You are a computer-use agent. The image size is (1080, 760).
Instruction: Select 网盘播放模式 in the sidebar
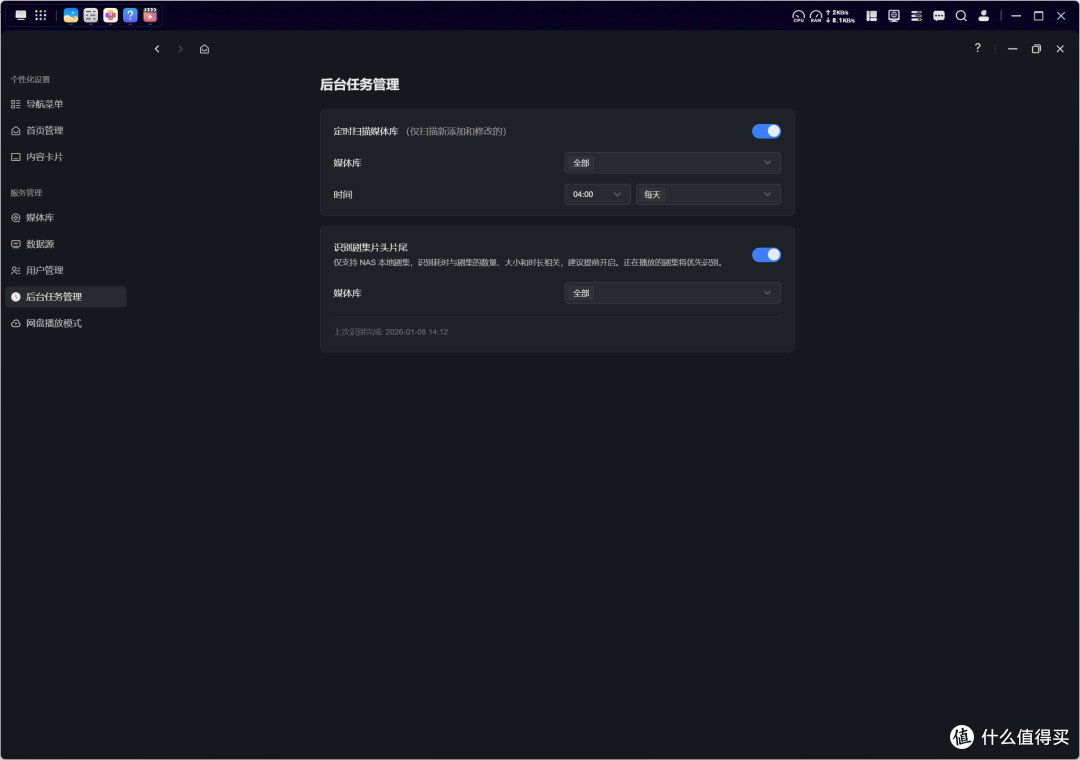tap(65, 323)
